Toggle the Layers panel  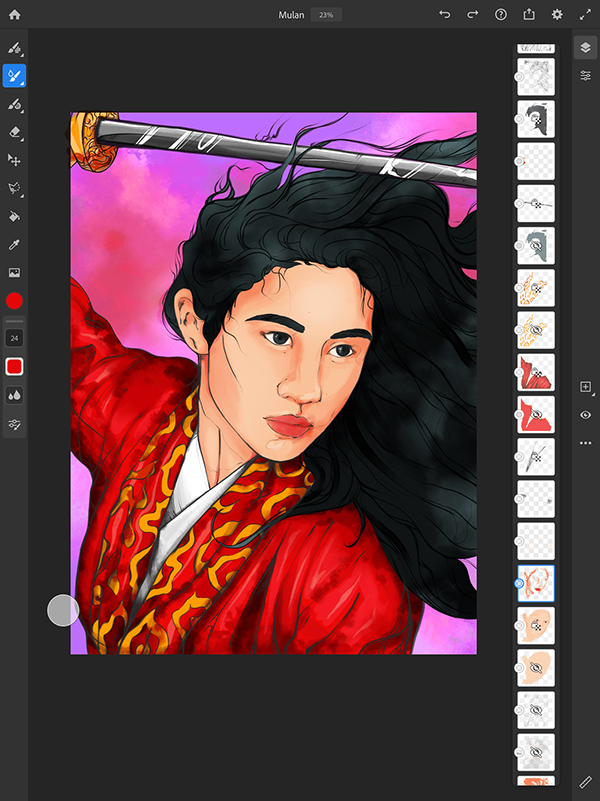(585, 48)
